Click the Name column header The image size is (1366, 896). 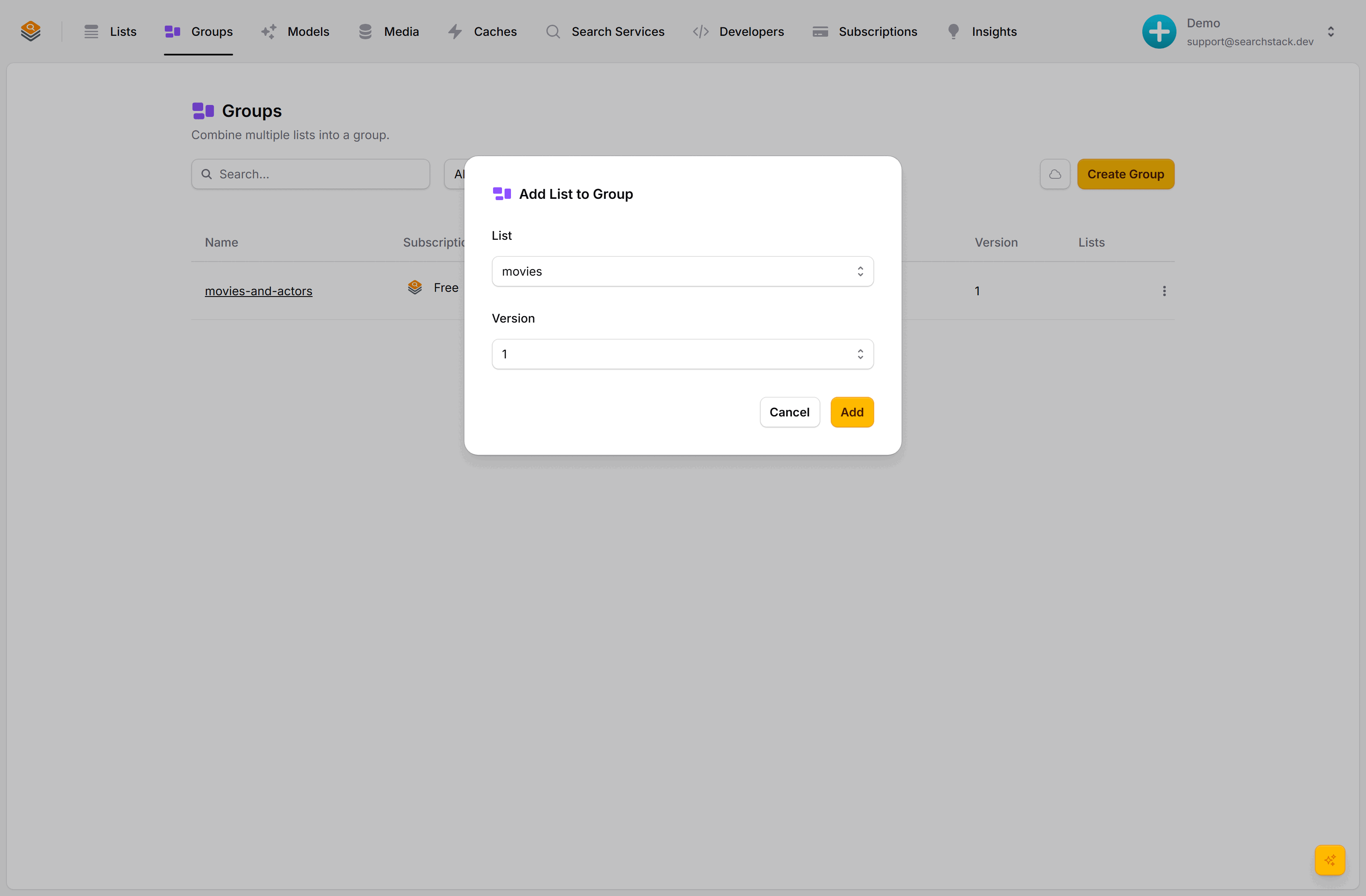tap(222, 242)
